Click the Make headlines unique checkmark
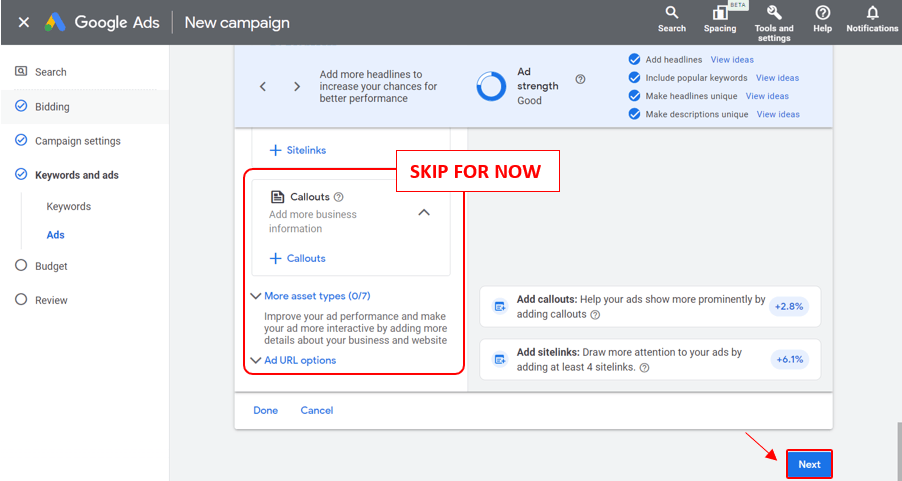Viewport: 902px width, 481px height. coord(635,96)
